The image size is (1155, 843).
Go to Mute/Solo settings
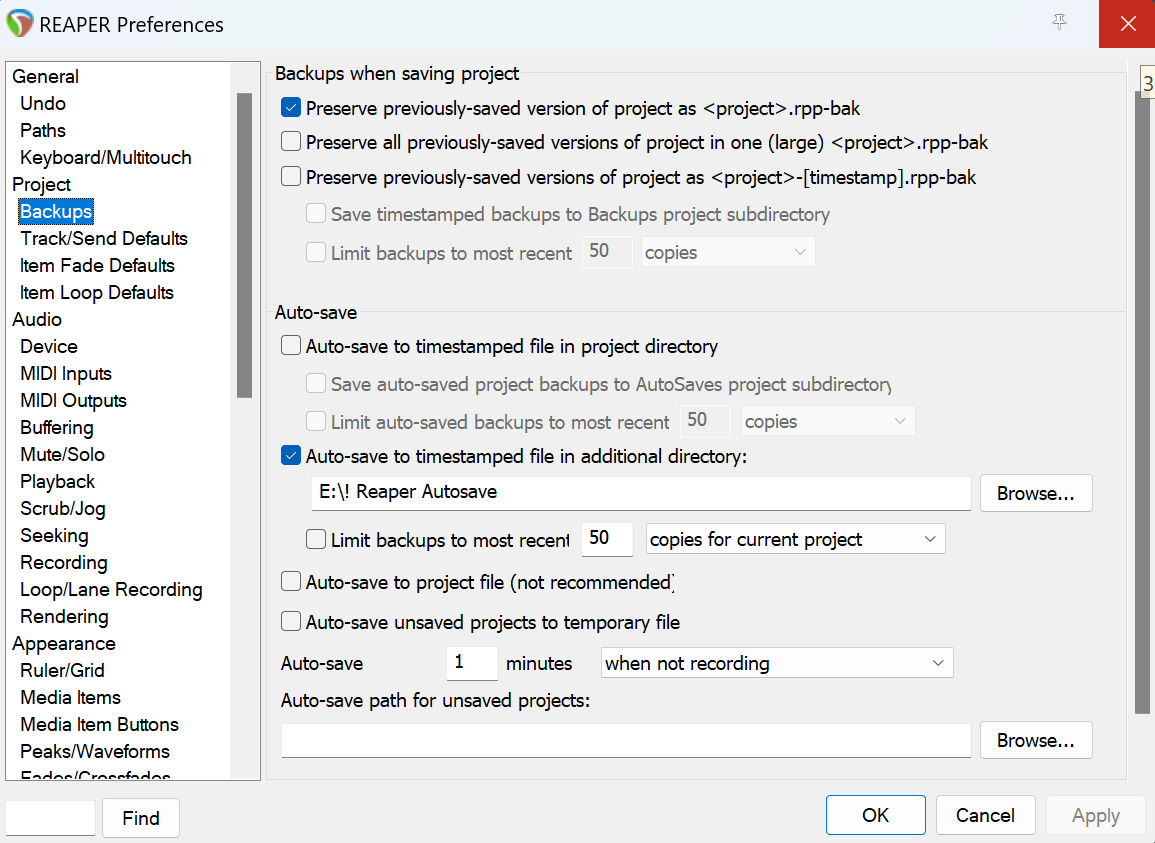tap(62, 455)
